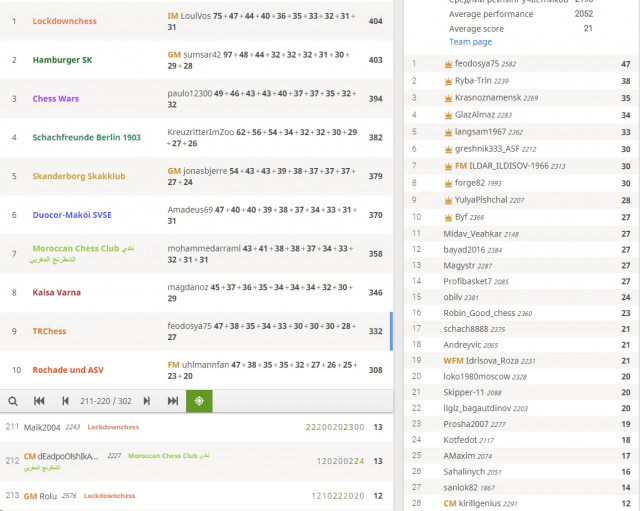Select CM kirillgenius in team list

point(472,503)
